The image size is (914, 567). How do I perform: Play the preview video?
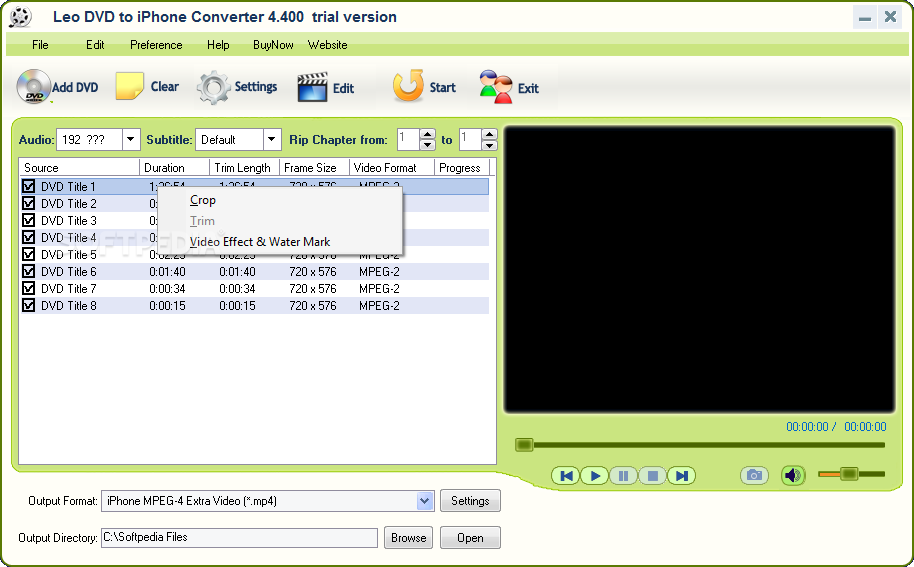pyautogui.click(x=595, y=476)
